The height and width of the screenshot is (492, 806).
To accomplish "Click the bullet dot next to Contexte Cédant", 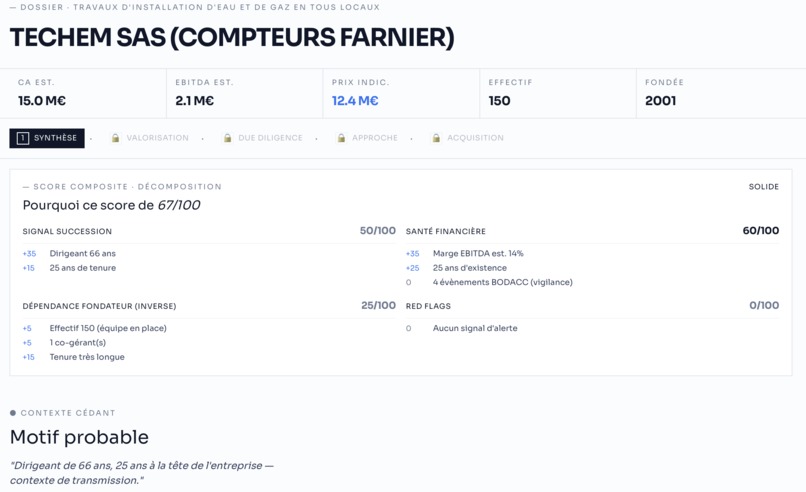I will pyautogui.click(x=13, y=413).
